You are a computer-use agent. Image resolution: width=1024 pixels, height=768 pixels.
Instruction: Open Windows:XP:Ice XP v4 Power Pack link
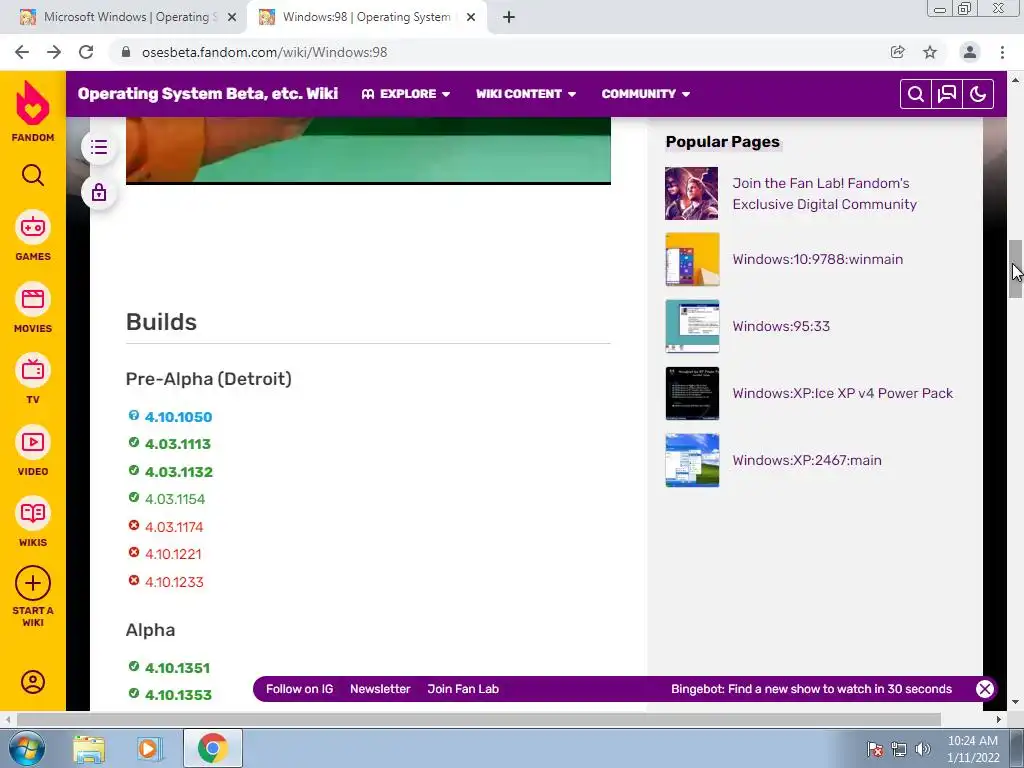[842, 393]
